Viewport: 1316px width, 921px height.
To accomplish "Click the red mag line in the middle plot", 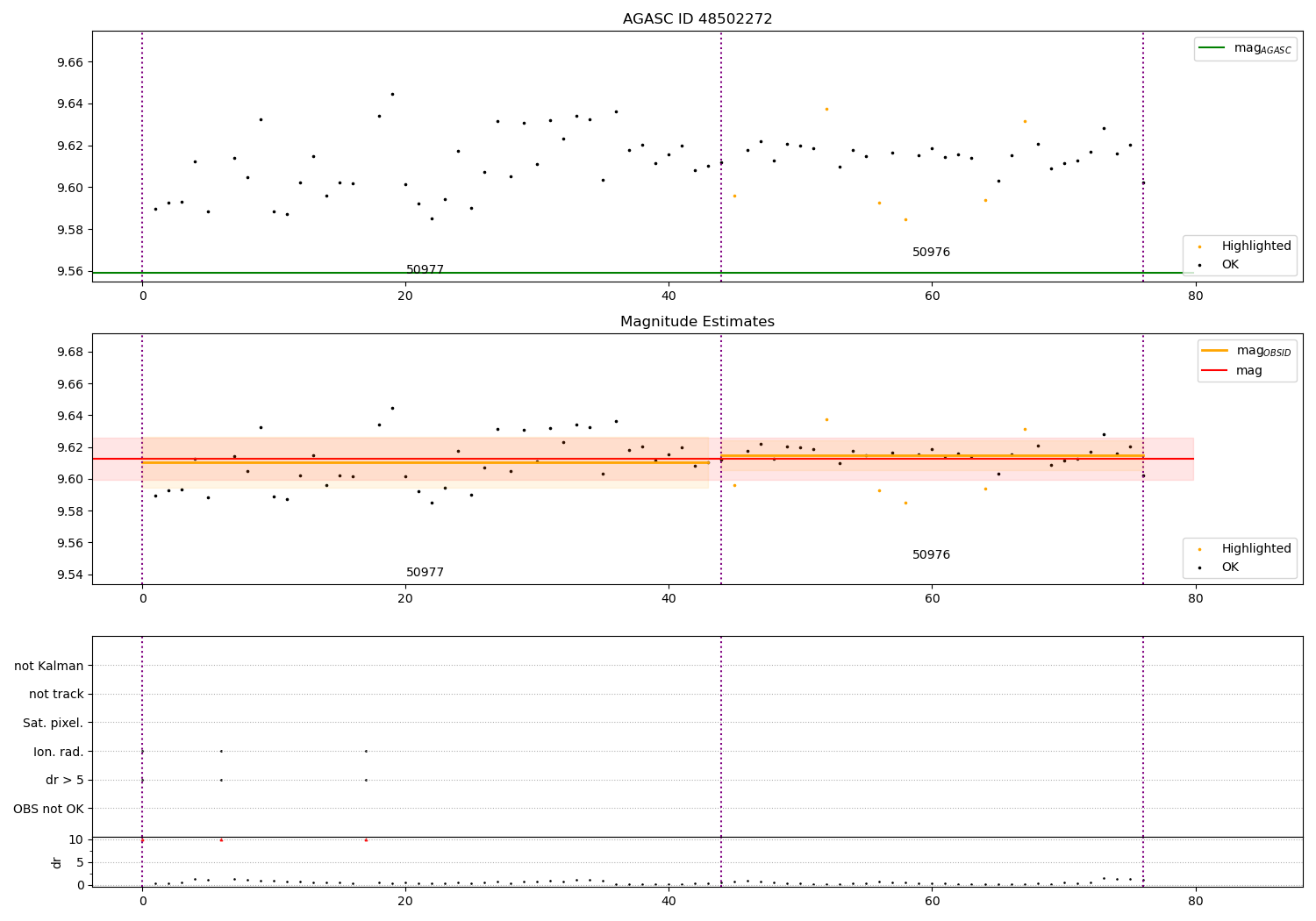I will tap(643, 459).
